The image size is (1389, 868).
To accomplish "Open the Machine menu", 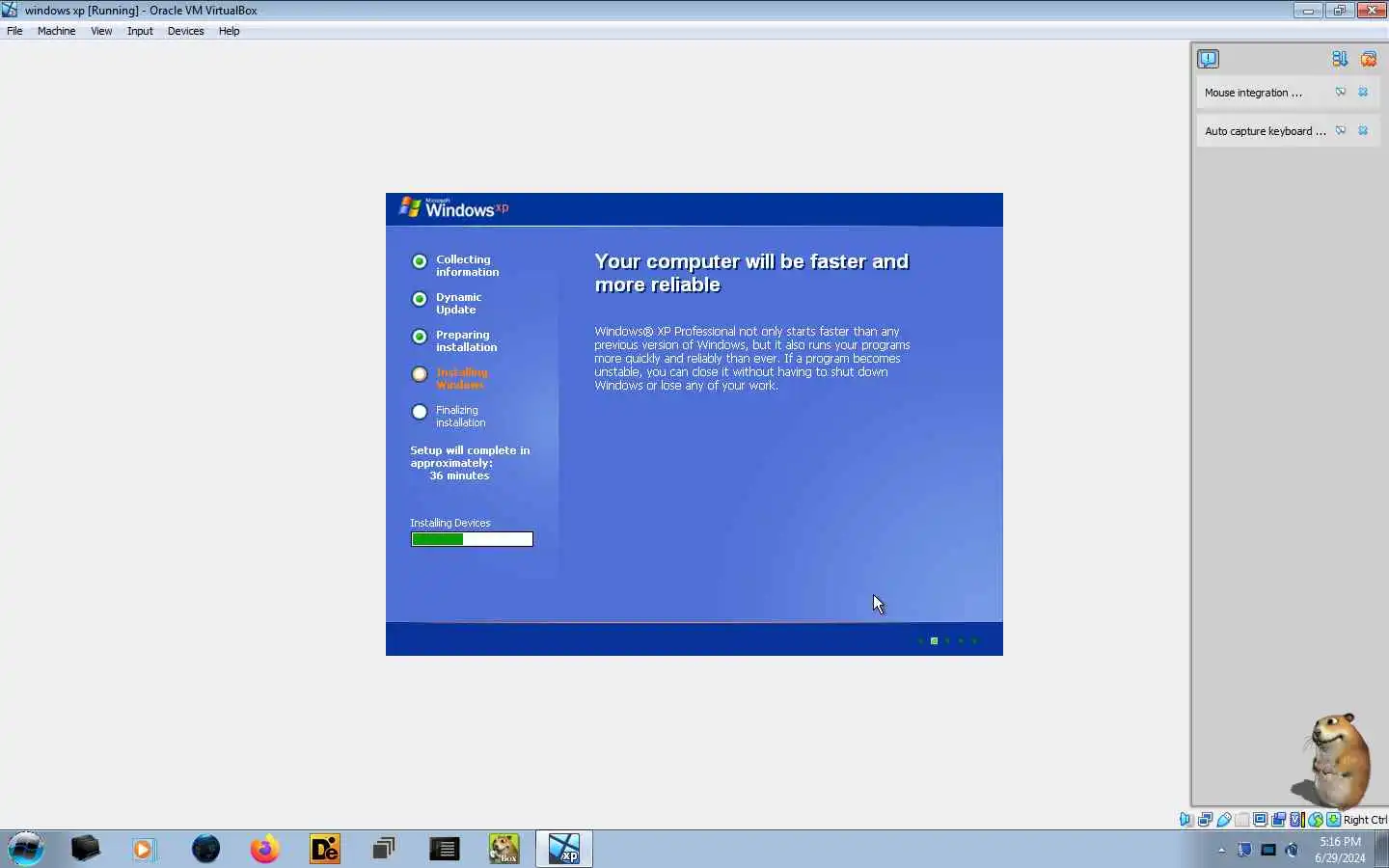I will click(x=56, y=31).
